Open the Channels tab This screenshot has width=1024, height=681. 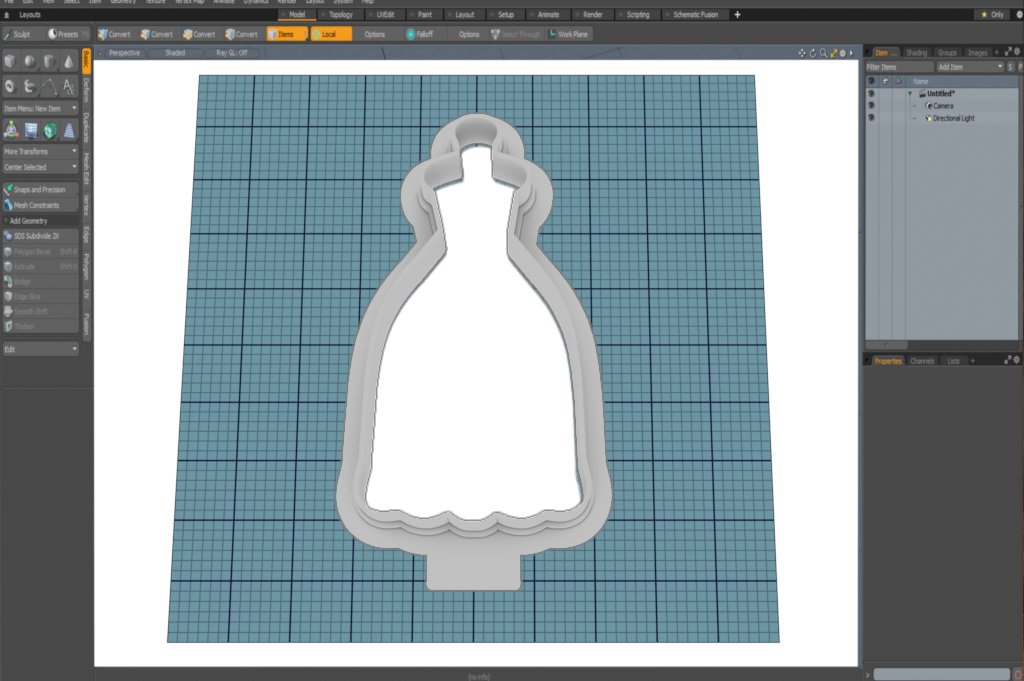click(x=921, y=360)
